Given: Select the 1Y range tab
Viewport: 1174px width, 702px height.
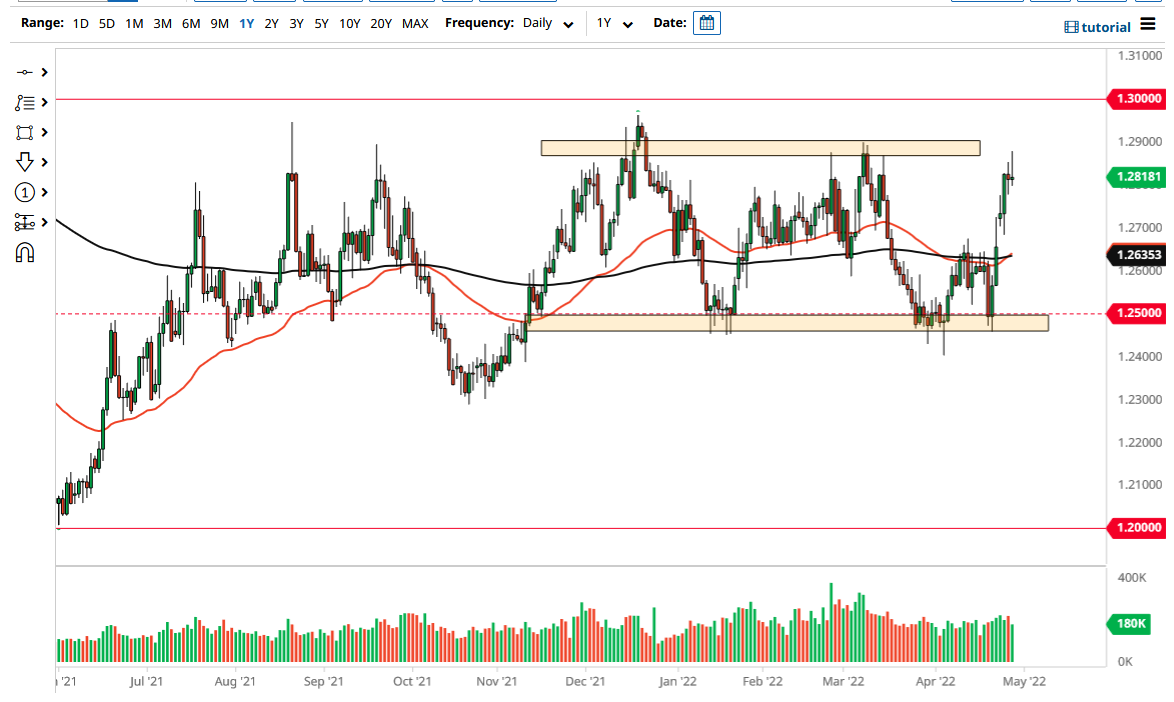Looking at the screenshot, I should tap(246, 23).
